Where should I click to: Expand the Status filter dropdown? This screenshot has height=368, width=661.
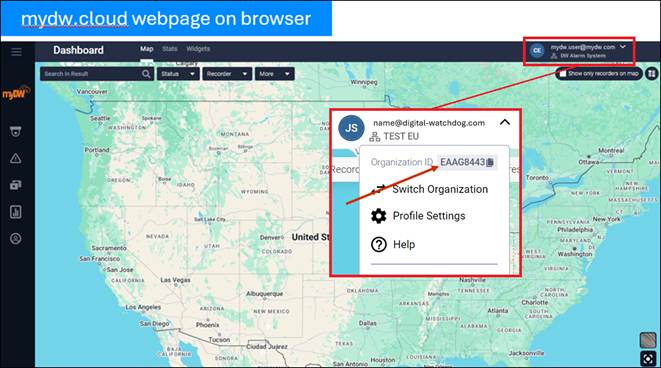[x=178, y=74]
